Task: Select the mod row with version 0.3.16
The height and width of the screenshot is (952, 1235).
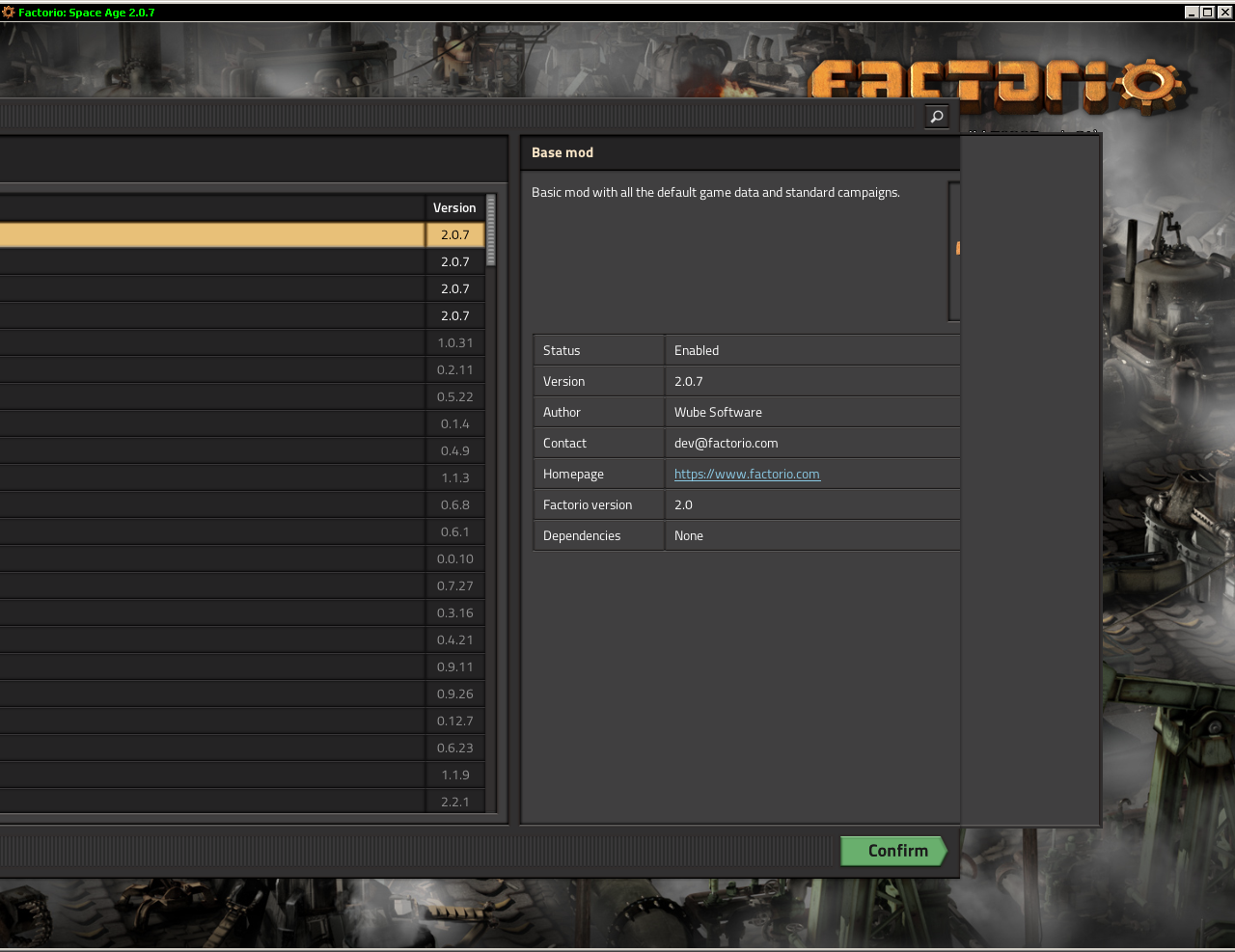Action: [x=242, y=612]
